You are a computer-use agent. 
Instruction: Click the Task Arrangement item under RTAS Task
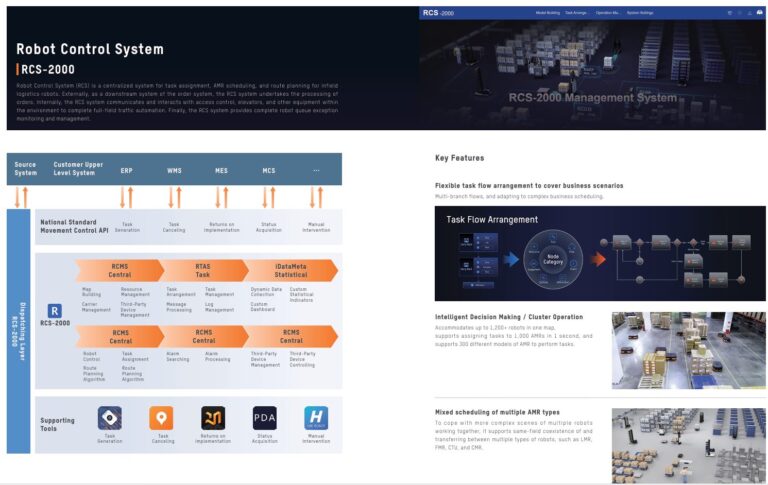pyautogui.click(x=181, y=292)
